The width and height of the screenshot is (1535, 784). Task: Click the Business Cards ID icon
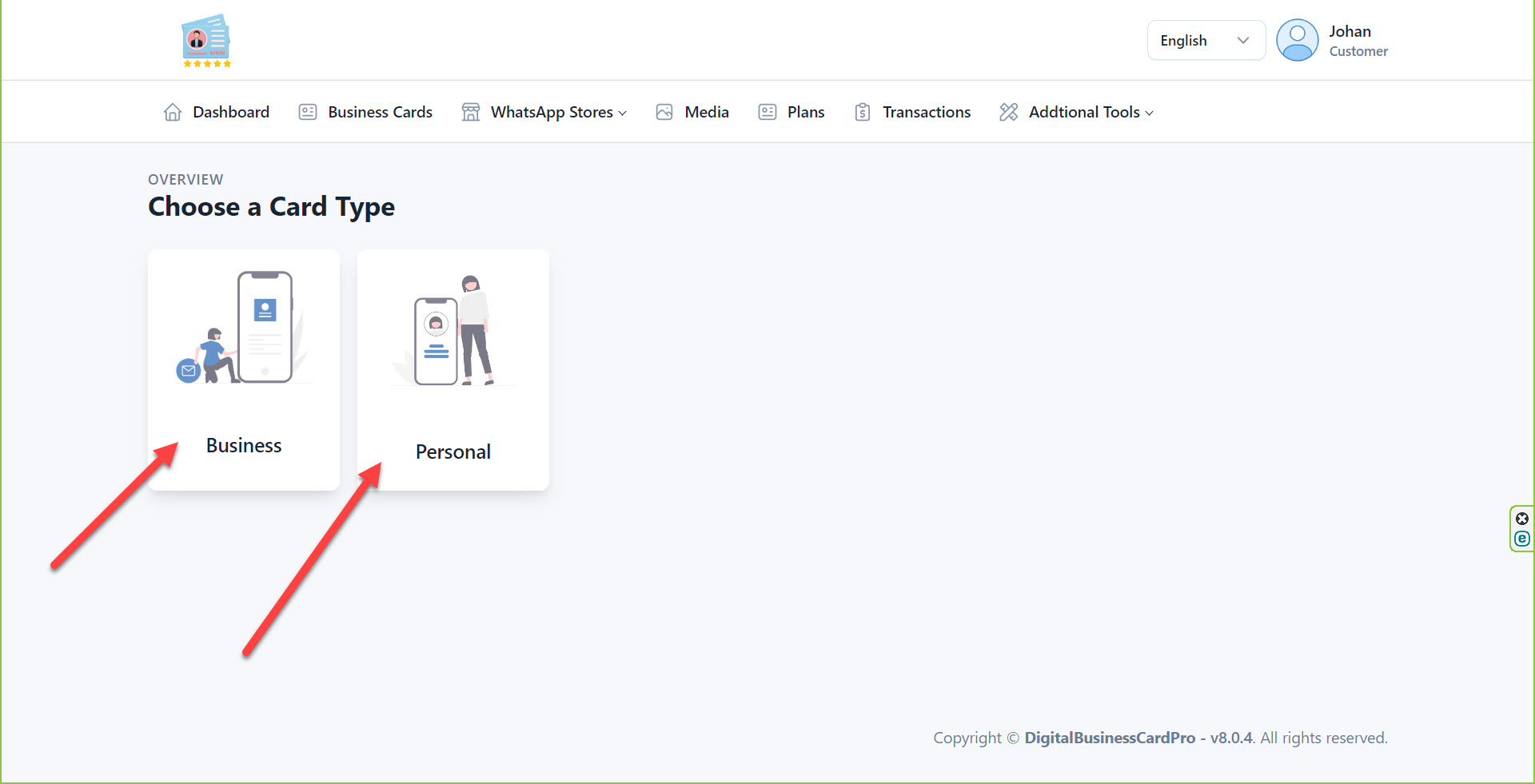click(308, 112)
